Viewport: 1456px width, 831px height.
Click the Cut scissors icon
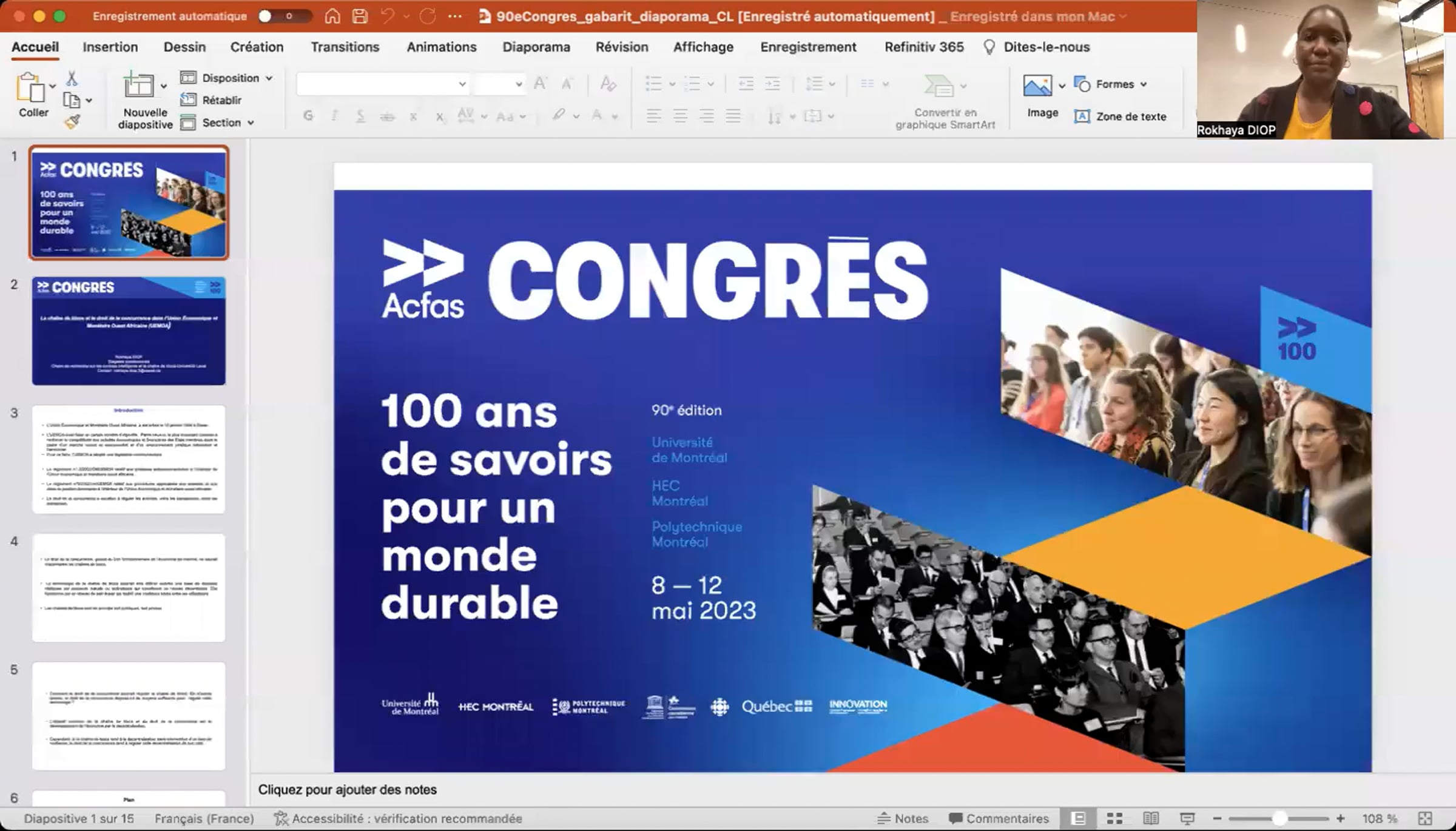[x=72, y=78]
